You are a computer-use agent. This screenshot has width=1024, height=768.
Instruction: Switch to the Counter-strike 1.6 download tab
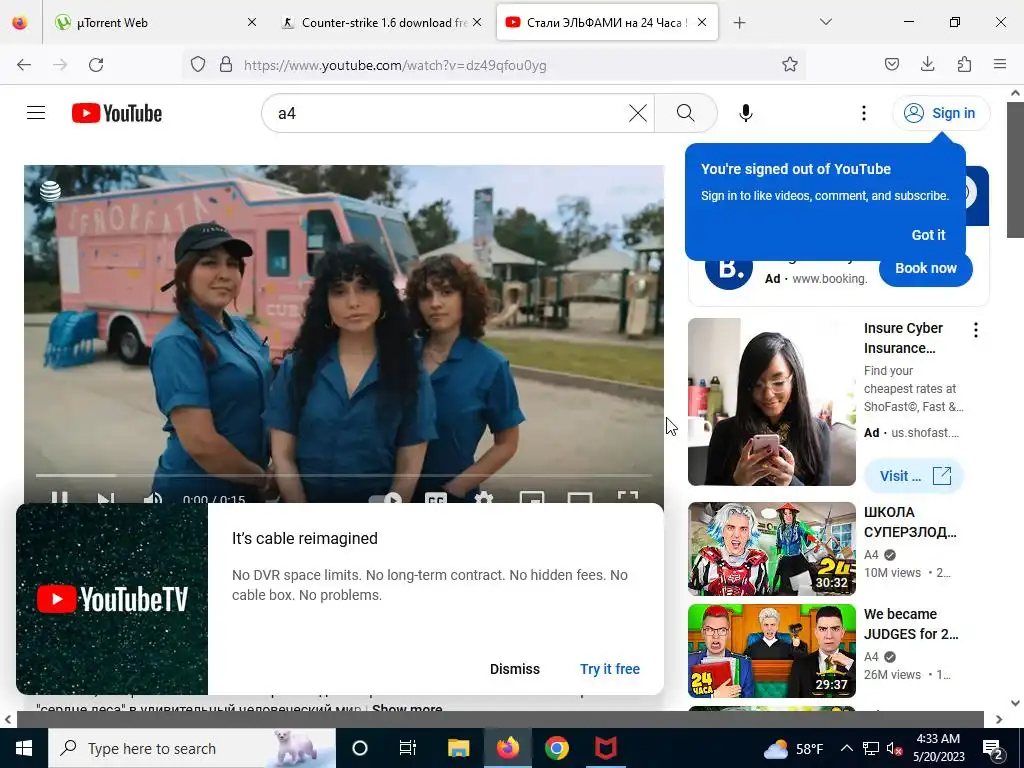(384, 22)
